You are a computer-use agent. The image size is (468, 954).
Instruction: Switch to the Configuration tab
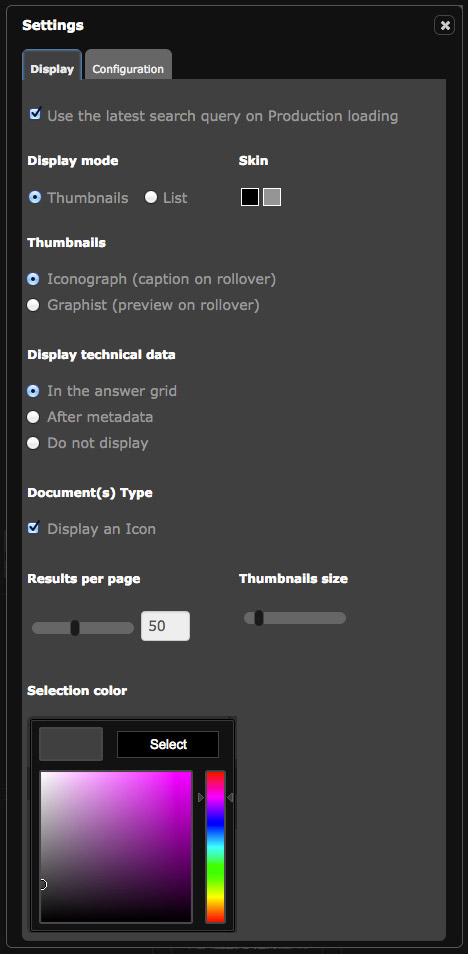click(x=128, y=66)
